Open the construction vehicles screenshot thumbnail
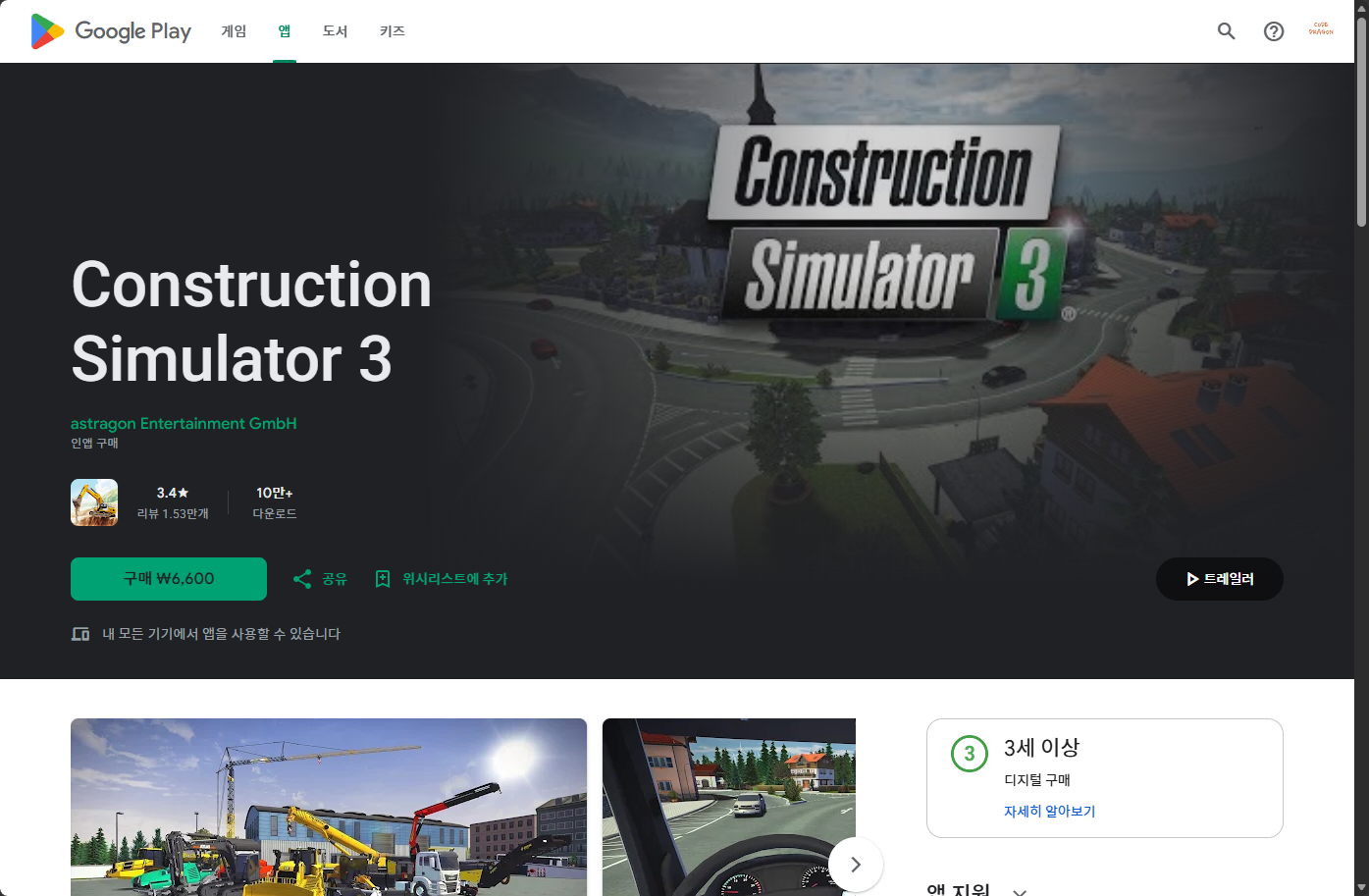Image resolution: width=1369 pixels, height=896 pixels. coord(329,807)
